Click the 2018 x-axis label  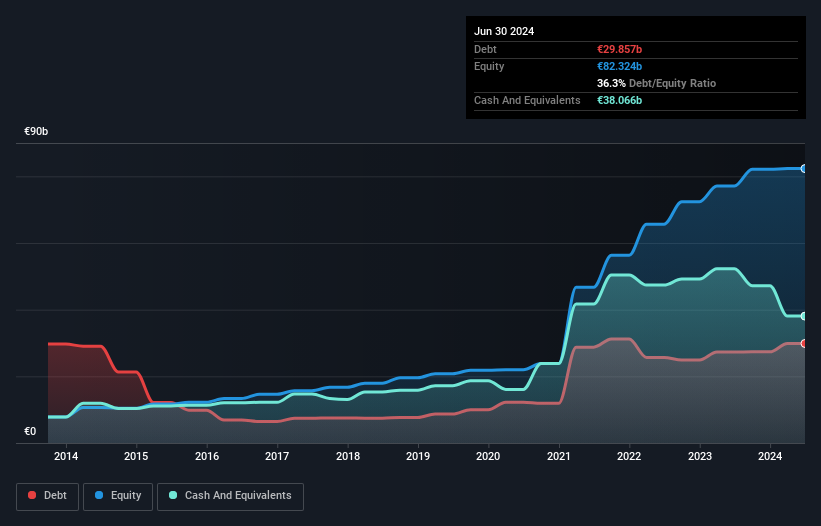[x=348, y=456]
